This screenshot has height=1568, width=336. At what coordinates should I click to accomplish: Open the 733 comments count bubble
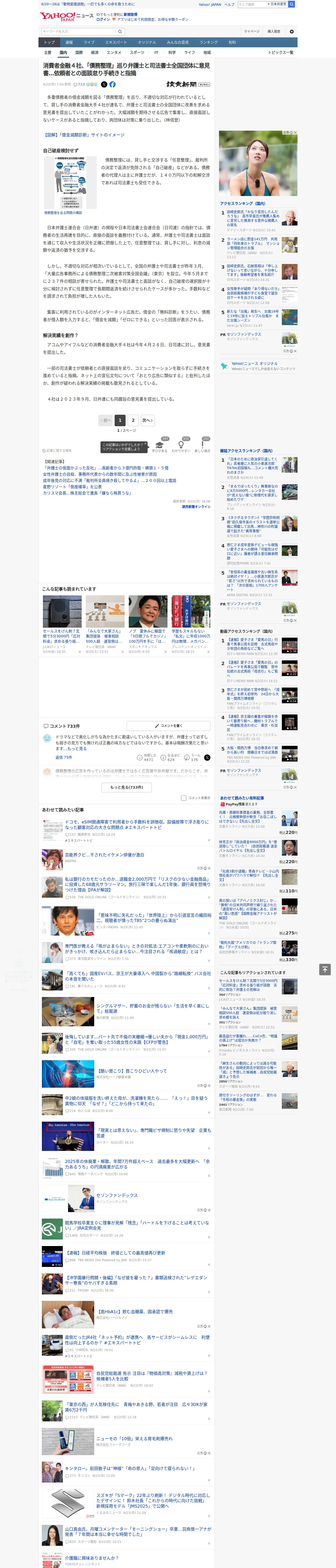click(80, 85)
